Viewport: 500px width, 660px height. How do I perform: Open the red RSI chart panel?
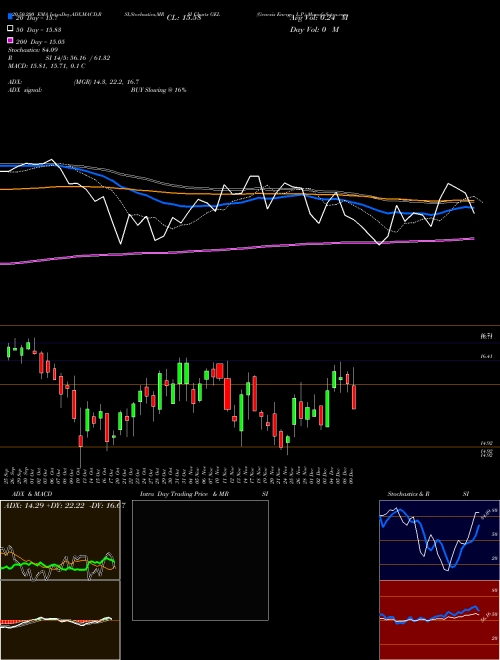439,620
